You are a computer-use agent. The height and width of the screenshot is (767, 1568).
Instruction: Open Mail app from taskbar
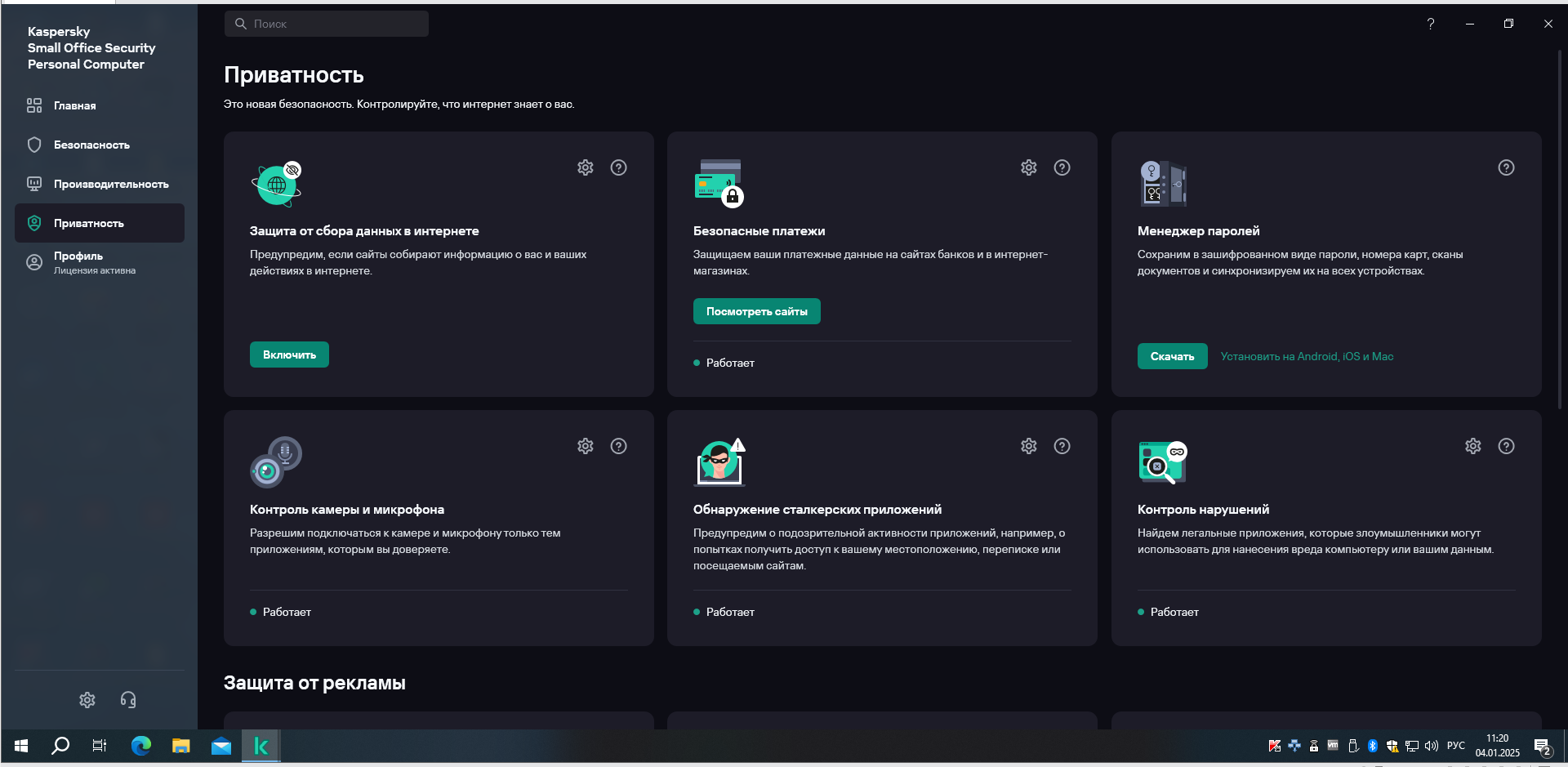coord(221,746)
